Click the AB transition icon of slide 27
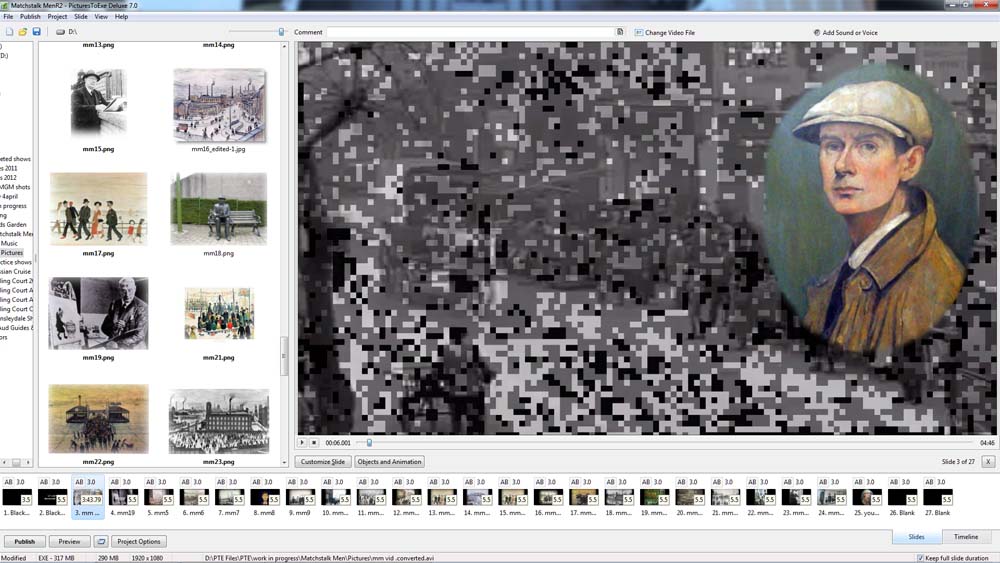The width and height of the screenshot is (1000, 563). tap(929, 482)
